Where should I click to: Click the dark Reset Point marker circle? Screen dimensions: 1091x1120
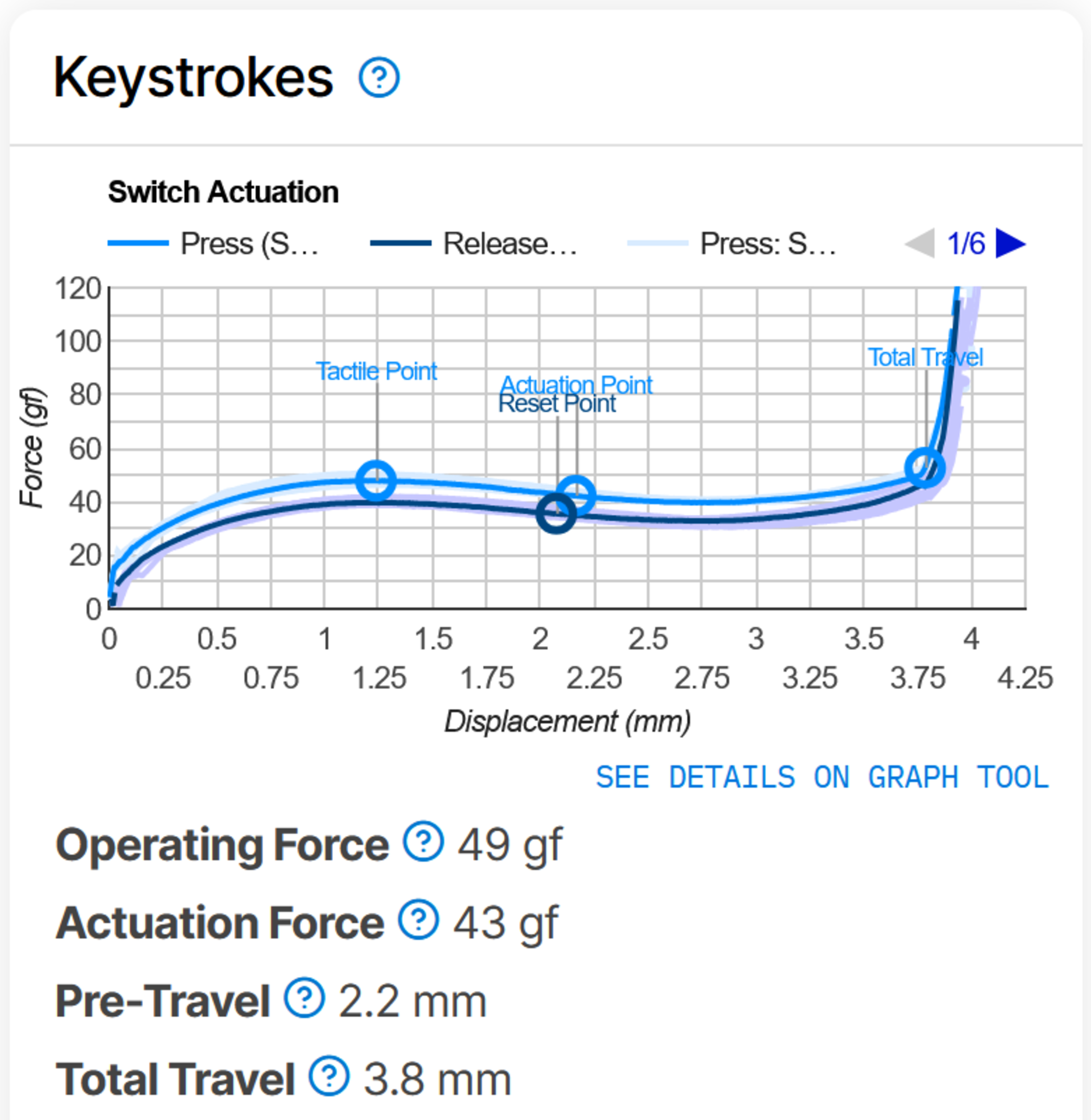point(556,513)
